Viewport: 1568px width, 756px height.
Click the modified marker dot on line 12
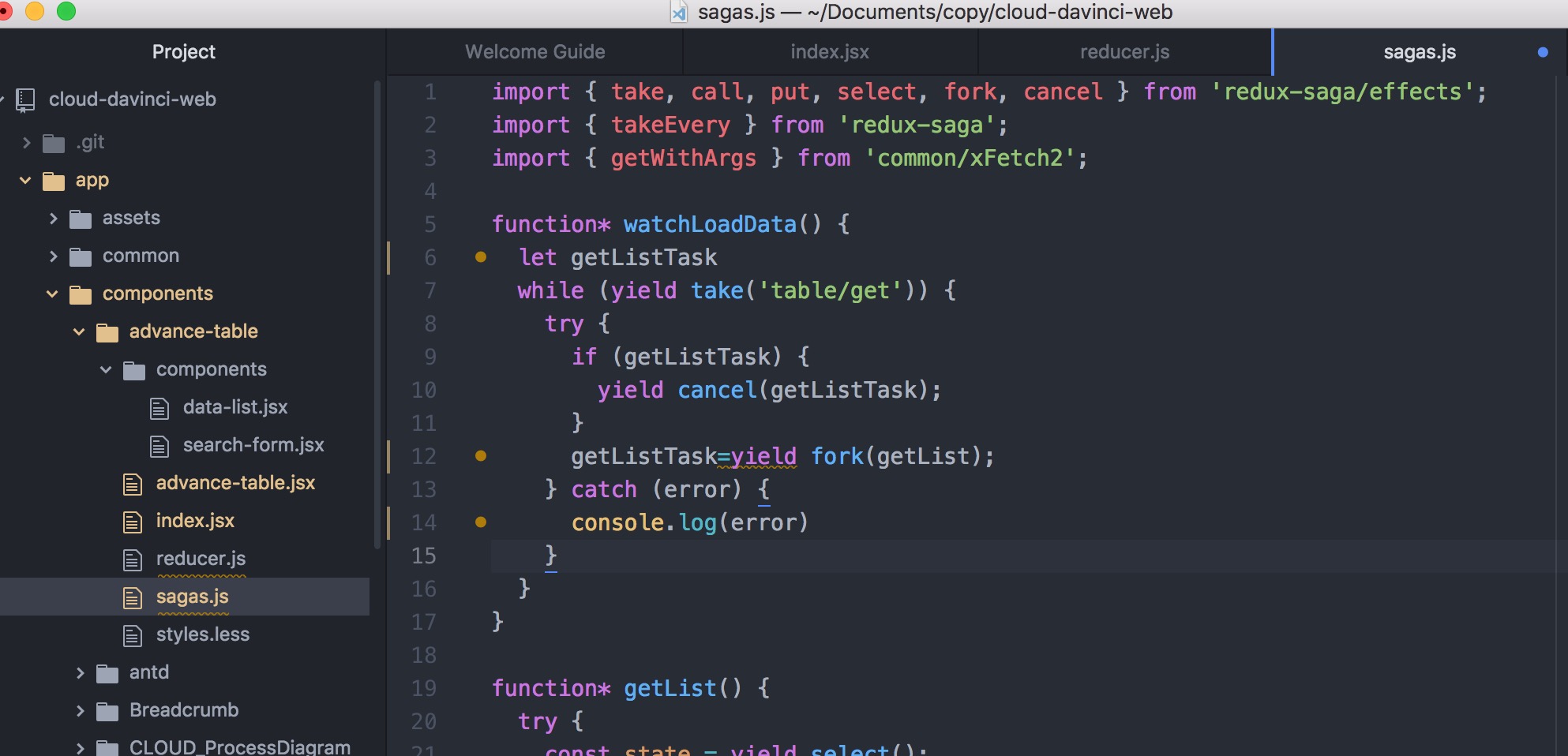tap(481, 455)
